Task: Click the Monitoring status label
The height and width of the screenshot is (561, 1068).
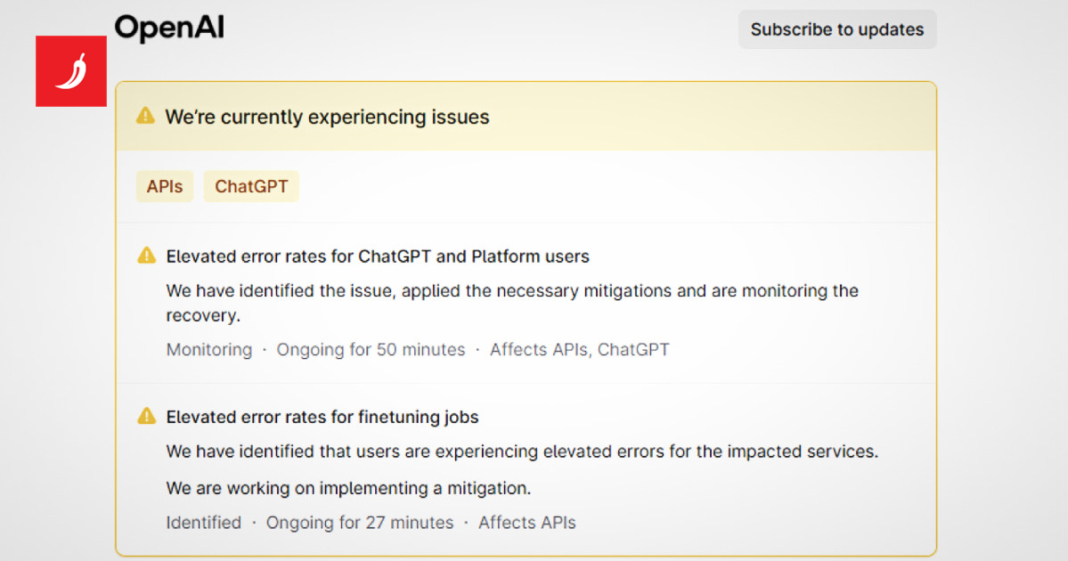Action: pyautogui.click(x=209, y=350)
